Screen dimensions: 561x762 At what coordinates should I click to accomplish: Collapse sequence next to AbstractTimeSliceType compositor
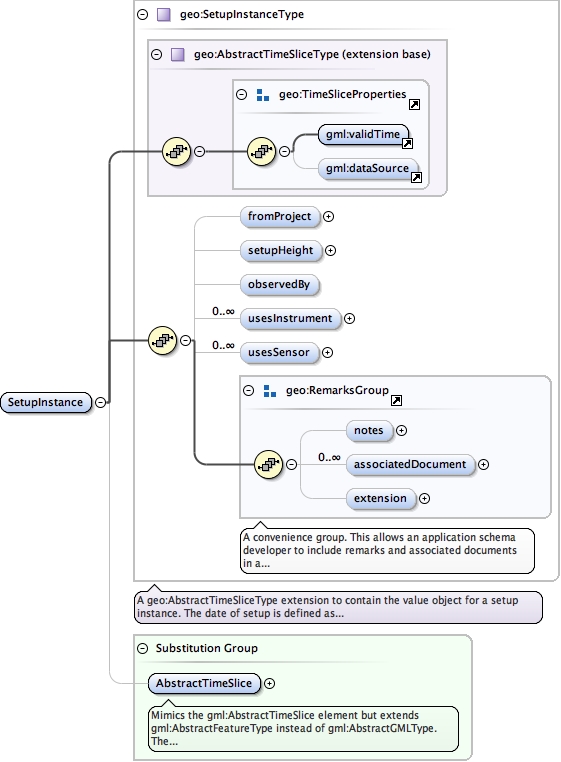[199, 152]
